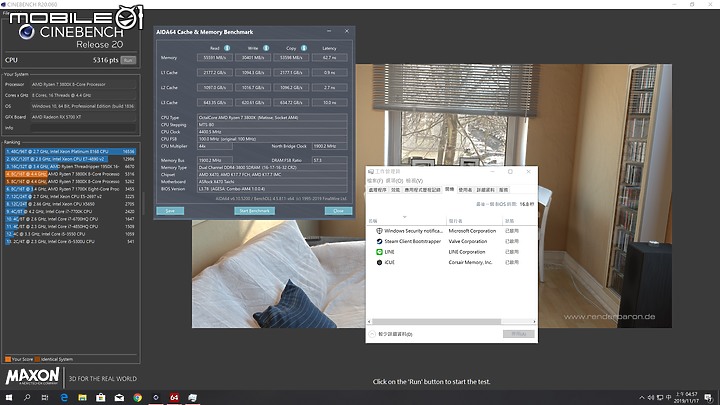Click the volume icon in system tray
Viewport: 720px width, 405px height.
tap(650, 398)
